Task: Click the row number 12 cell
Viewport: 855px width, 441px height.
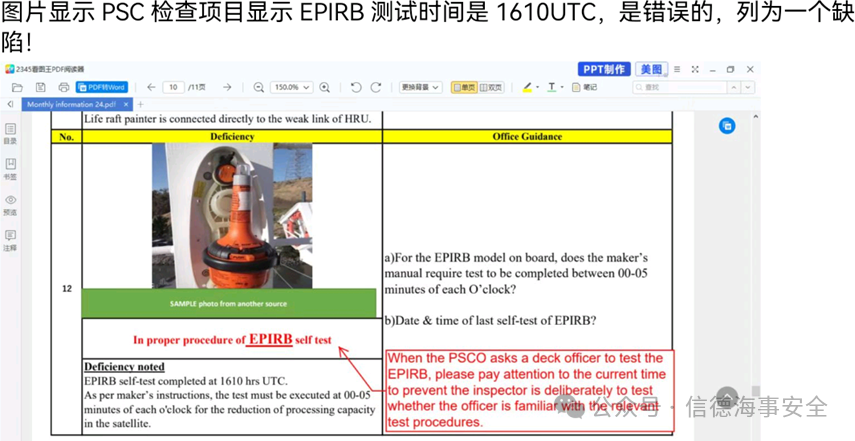Action: tap(67, 289)
